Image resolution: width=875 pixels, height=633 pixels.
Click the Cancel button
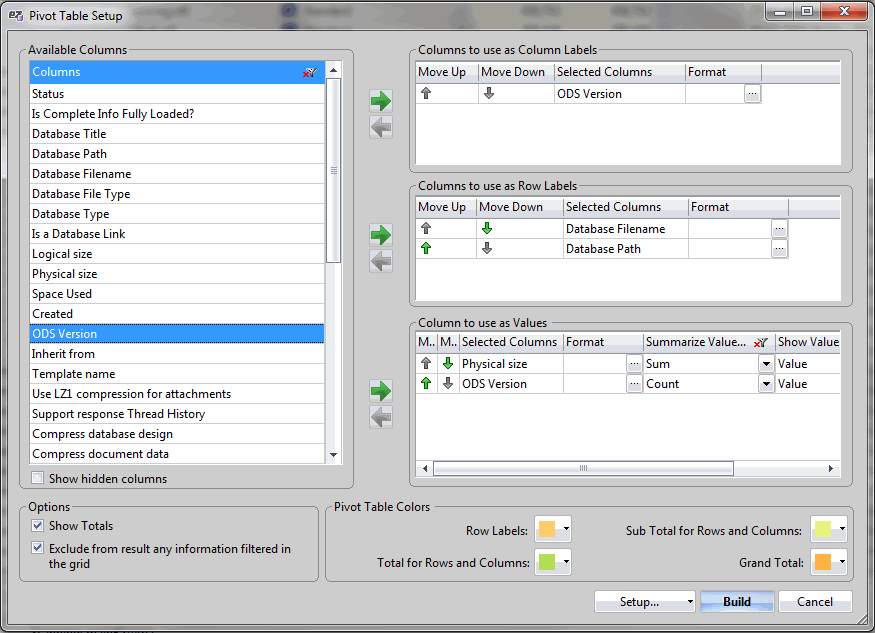click(x=815, y=601)
